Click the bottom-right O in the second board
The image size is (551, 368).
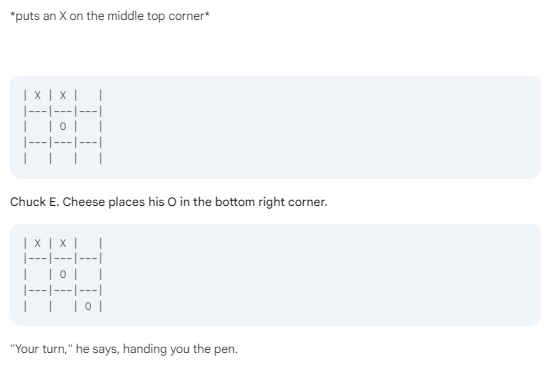88,306
